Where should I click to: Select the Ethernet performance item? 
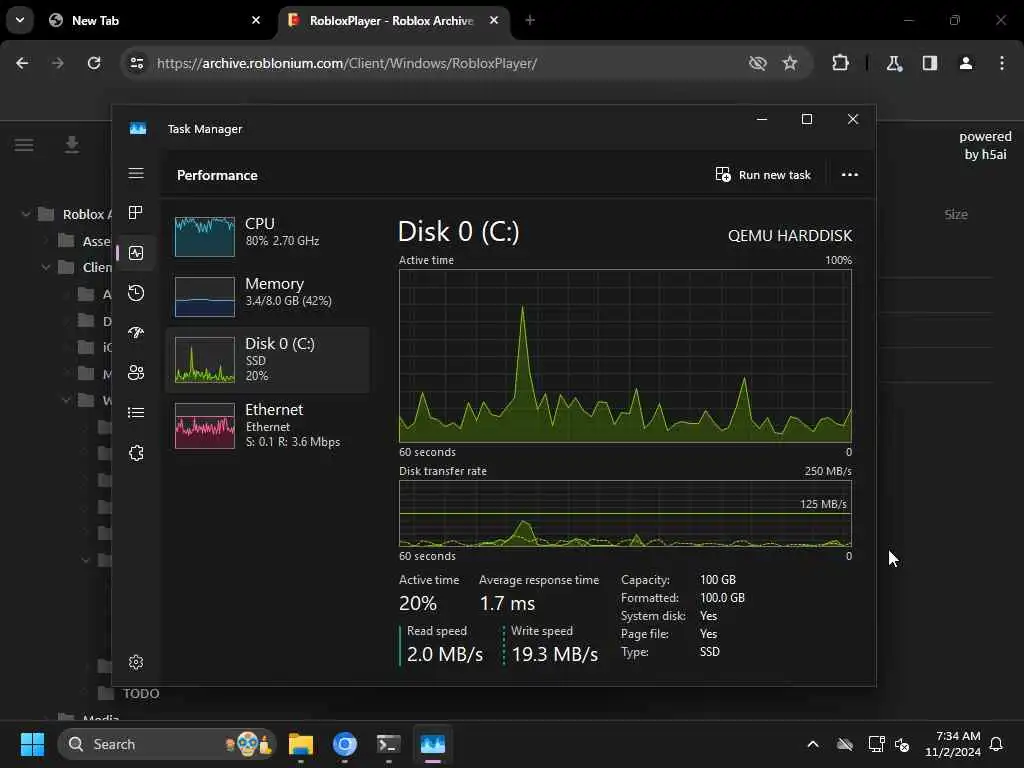(x=268, y=426)
